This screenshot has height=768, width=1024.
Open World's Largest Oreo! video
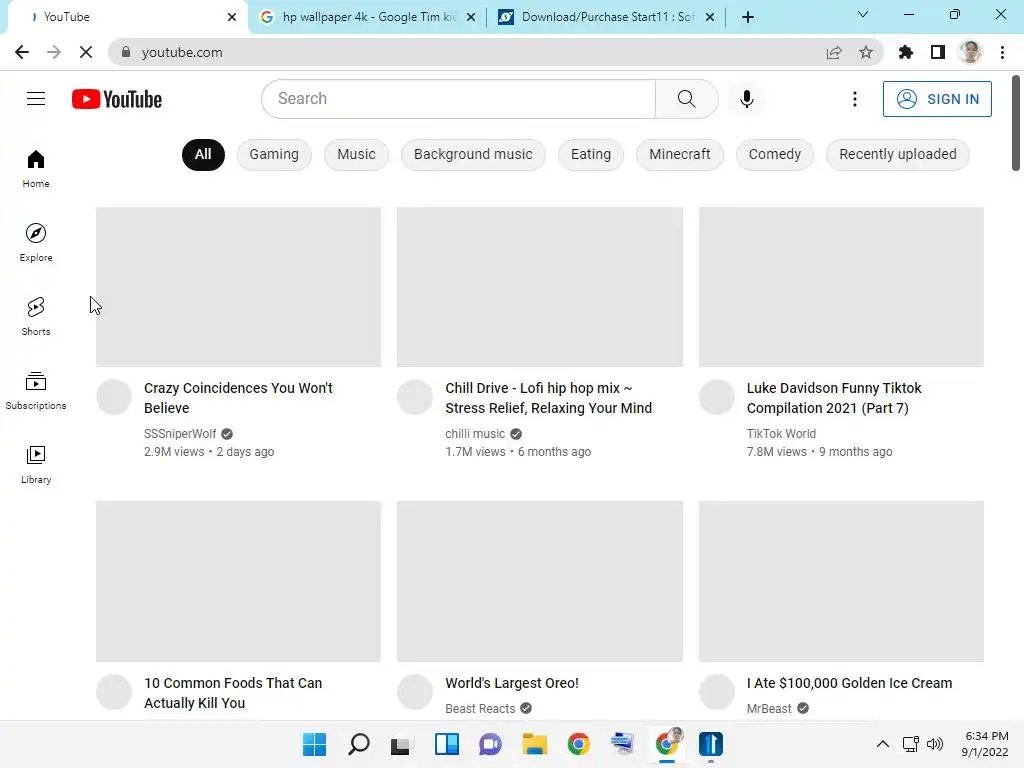pos(512,683)
